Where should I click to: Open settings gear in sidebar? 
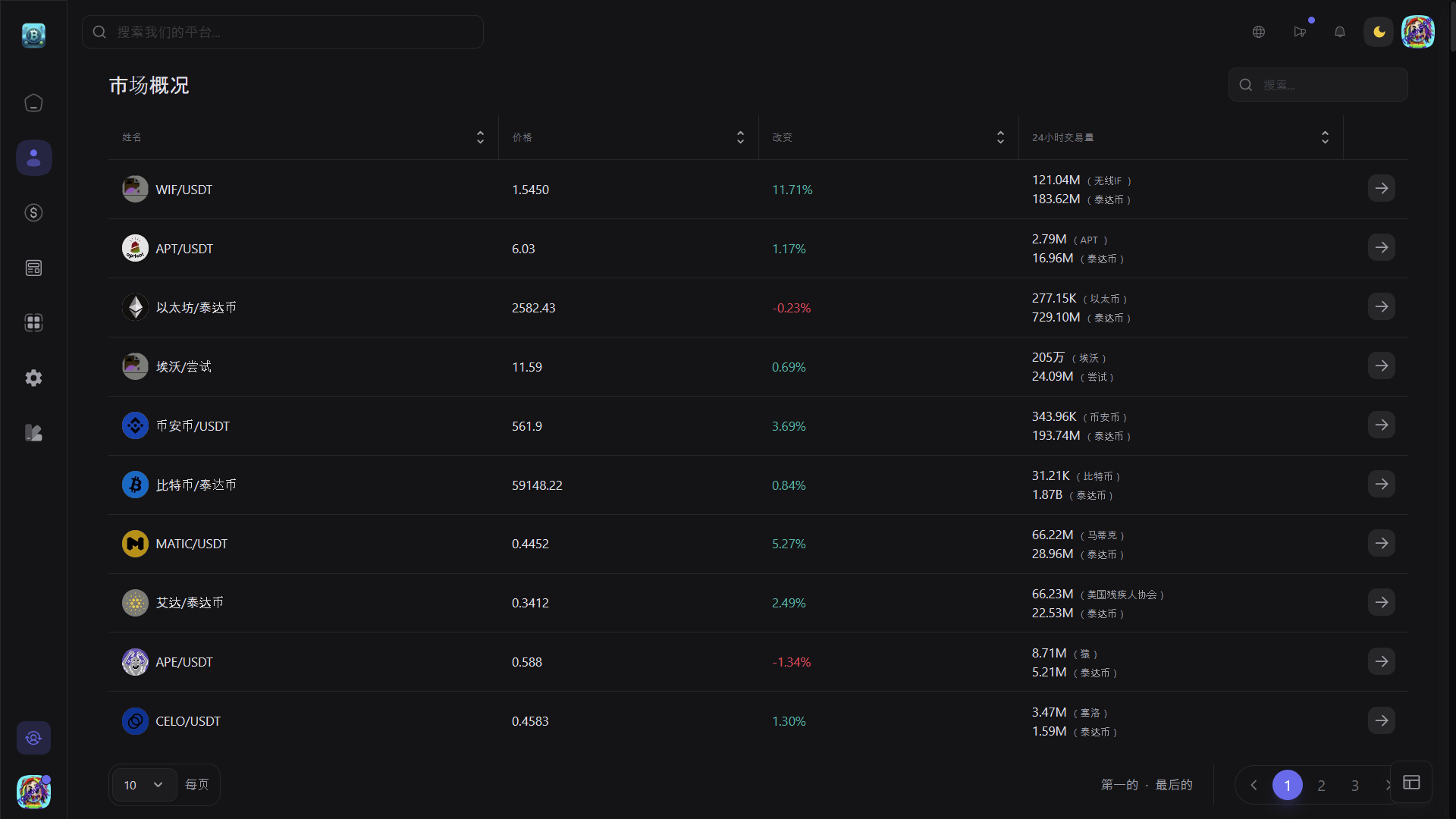(33, 378)
